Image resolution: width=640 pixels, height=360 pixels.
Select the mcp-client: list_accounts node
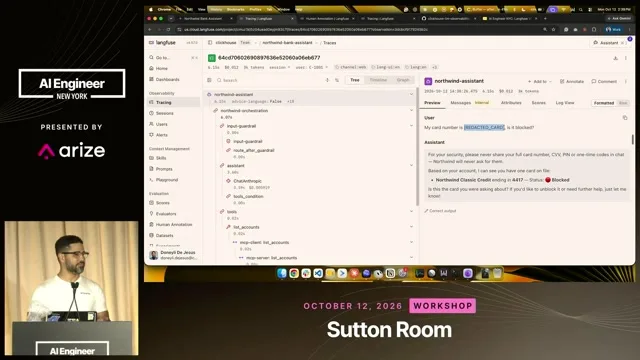point(264,242)
